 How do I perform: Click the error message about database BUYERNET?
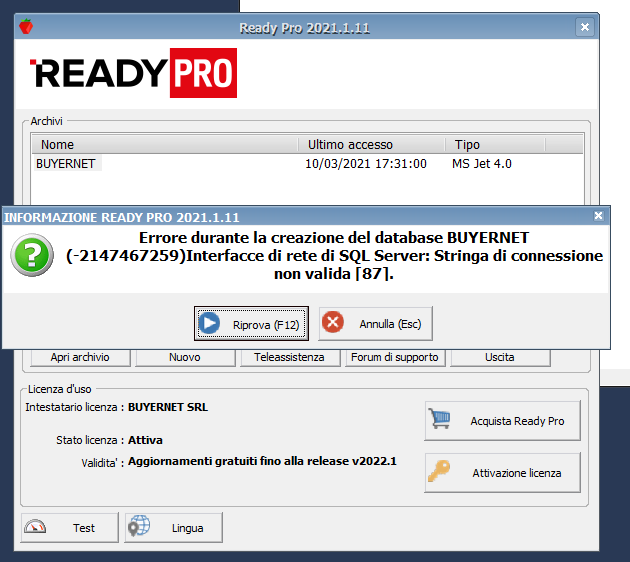coord(334,256)
